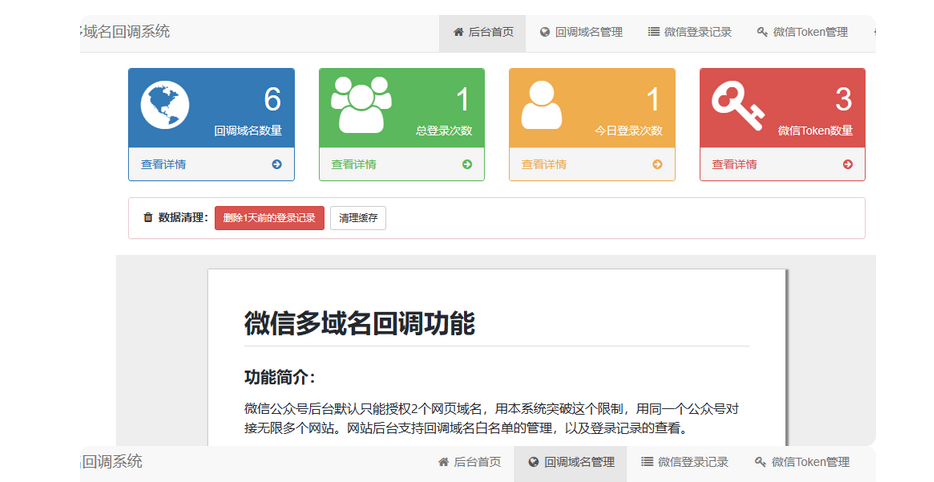
Task: Click the number 3 in red card
Action: [x=843, y=99]
